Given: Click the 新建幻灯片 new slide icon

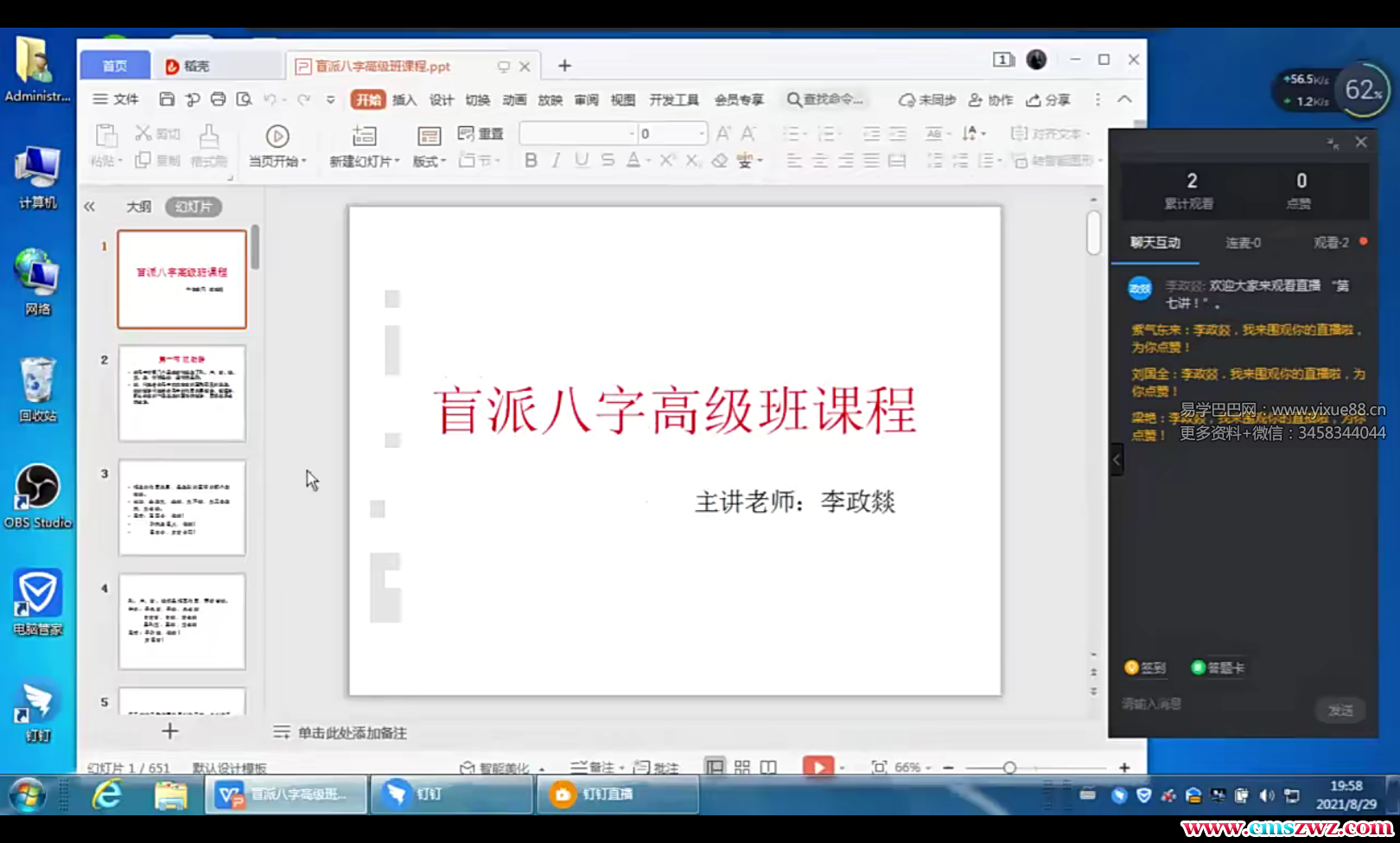Looking at the screenshot, I should click(x=364, y=137).
